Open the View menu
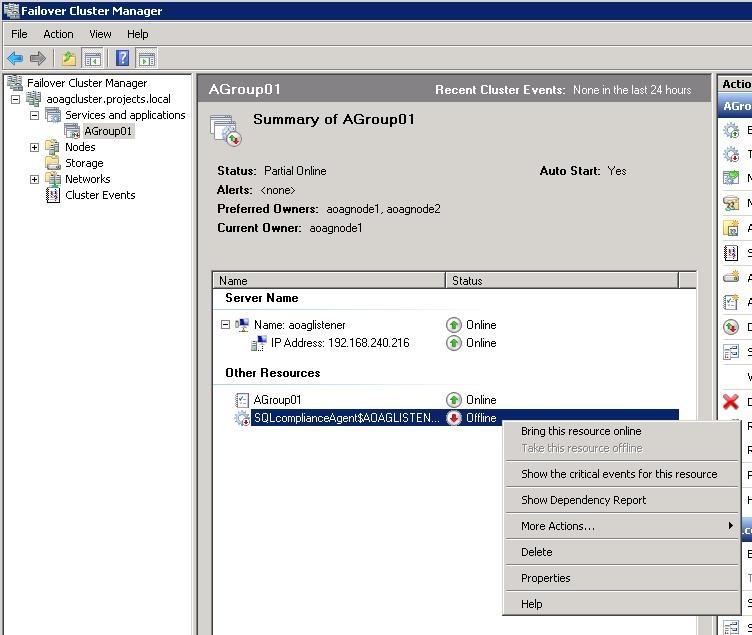Image resolution: width=752 pixels, height=635 pixels. point(100,34)
